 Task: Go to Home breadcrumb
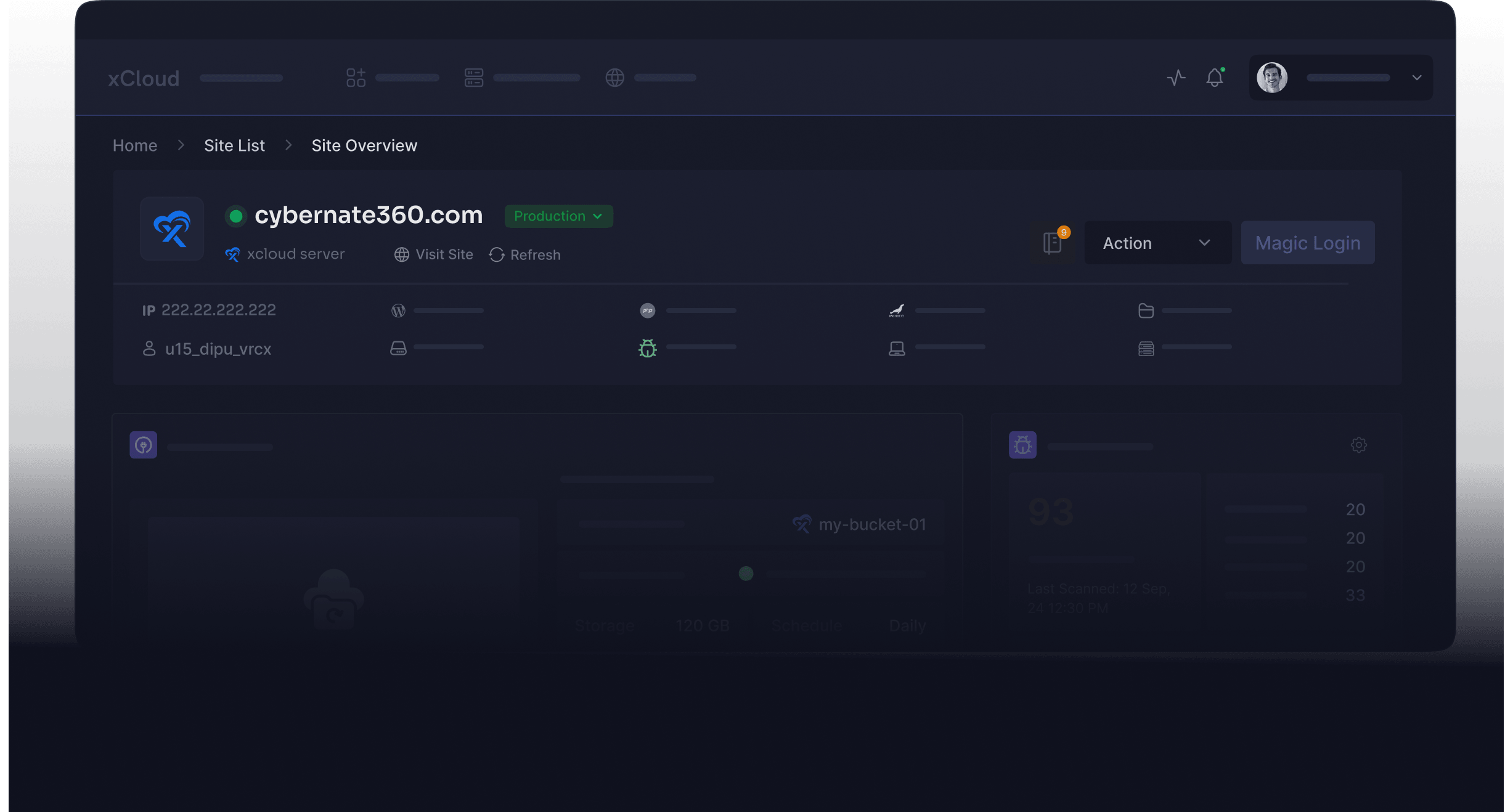[135, 145]
